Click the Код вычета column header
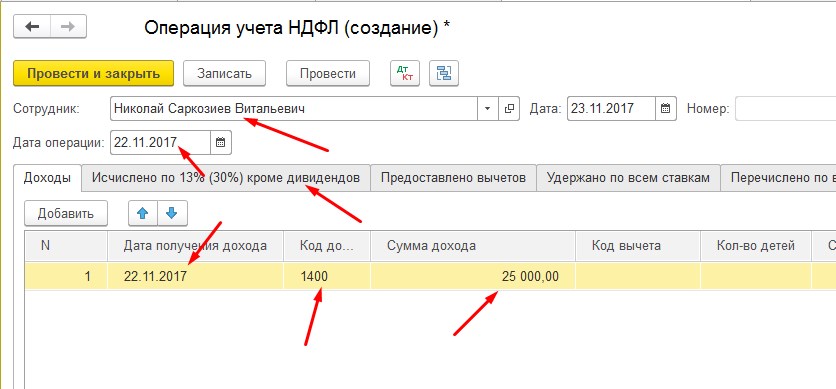 pyautogui.click(x=638, y=246)
